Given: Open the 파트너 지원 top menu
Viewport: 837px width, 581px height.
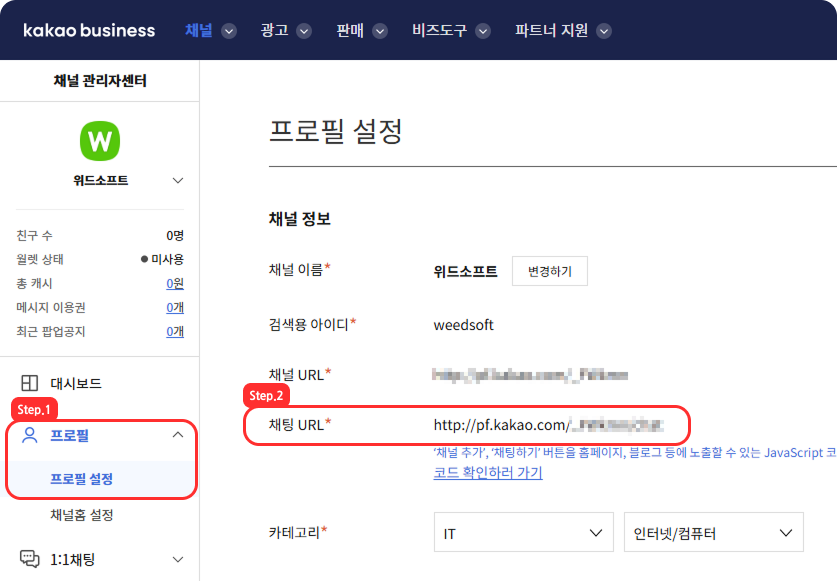Looking at the screenshot, I should click(x=551, y=30).
